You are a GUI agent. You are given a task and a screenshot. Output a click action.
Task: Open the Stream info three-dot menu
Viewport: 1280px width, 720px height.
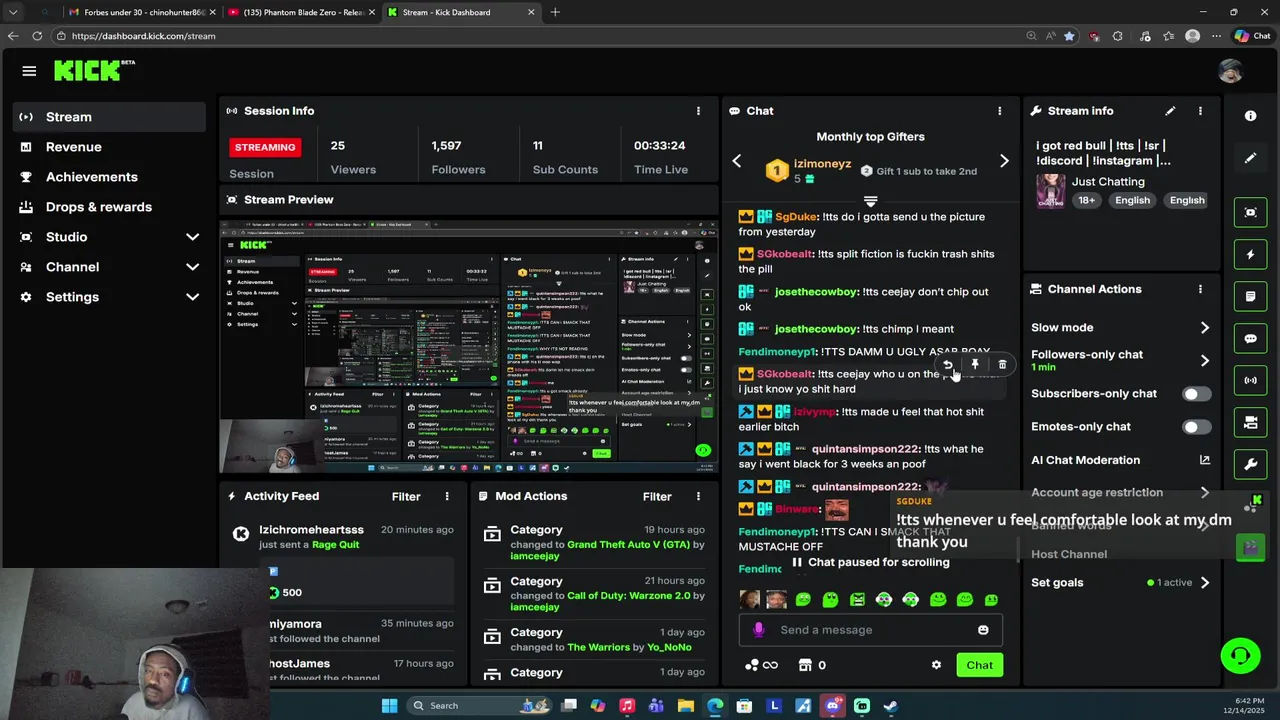[x=1200, y=111]
